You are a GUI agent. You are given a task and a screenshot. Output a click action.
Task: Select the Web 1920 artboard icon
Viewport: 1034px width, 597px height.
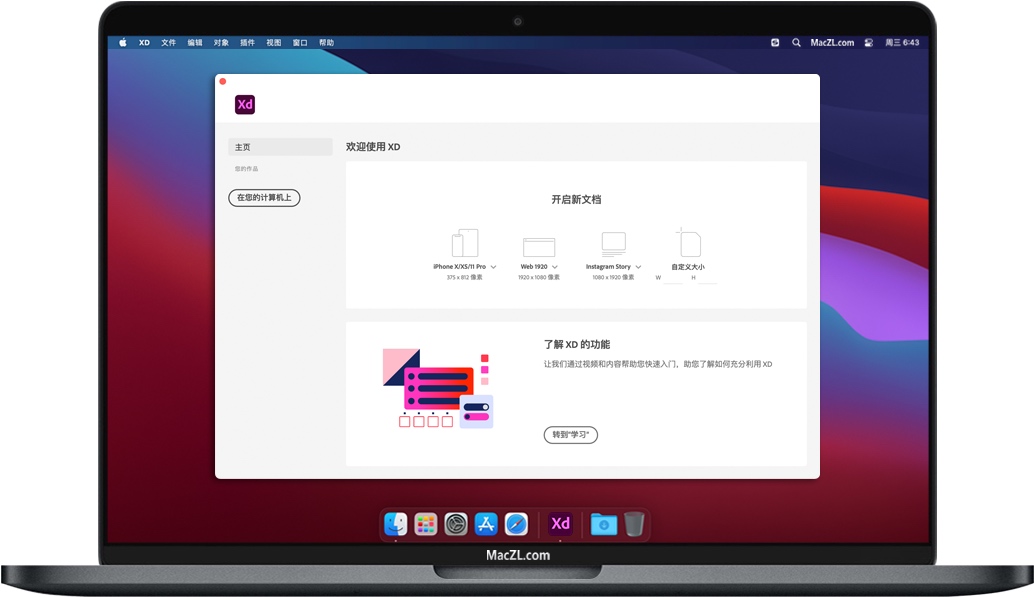click(539, 246)
